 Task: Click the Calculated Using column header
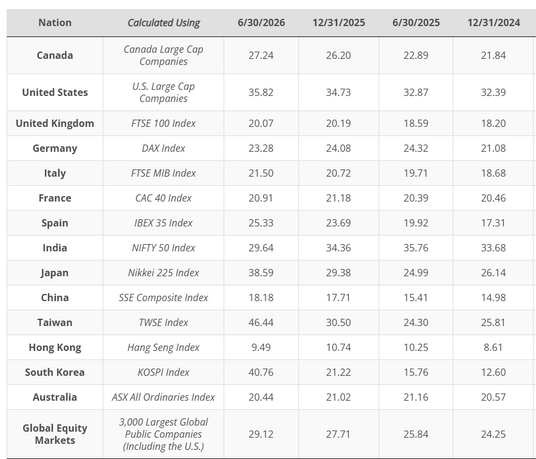tap(163, 23)
